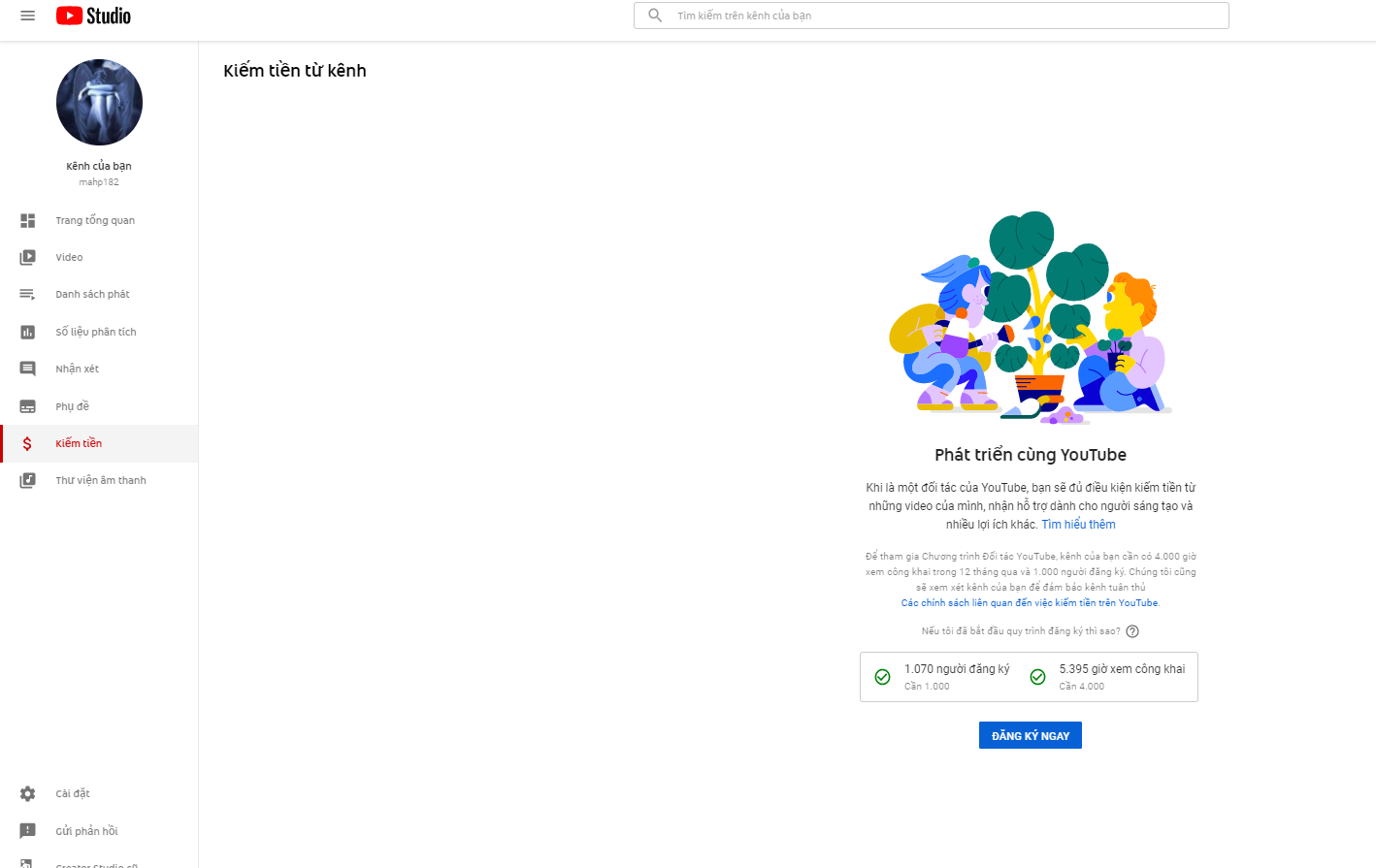Click the Kênh của bạn label
1376x868 pixels.
99,166
